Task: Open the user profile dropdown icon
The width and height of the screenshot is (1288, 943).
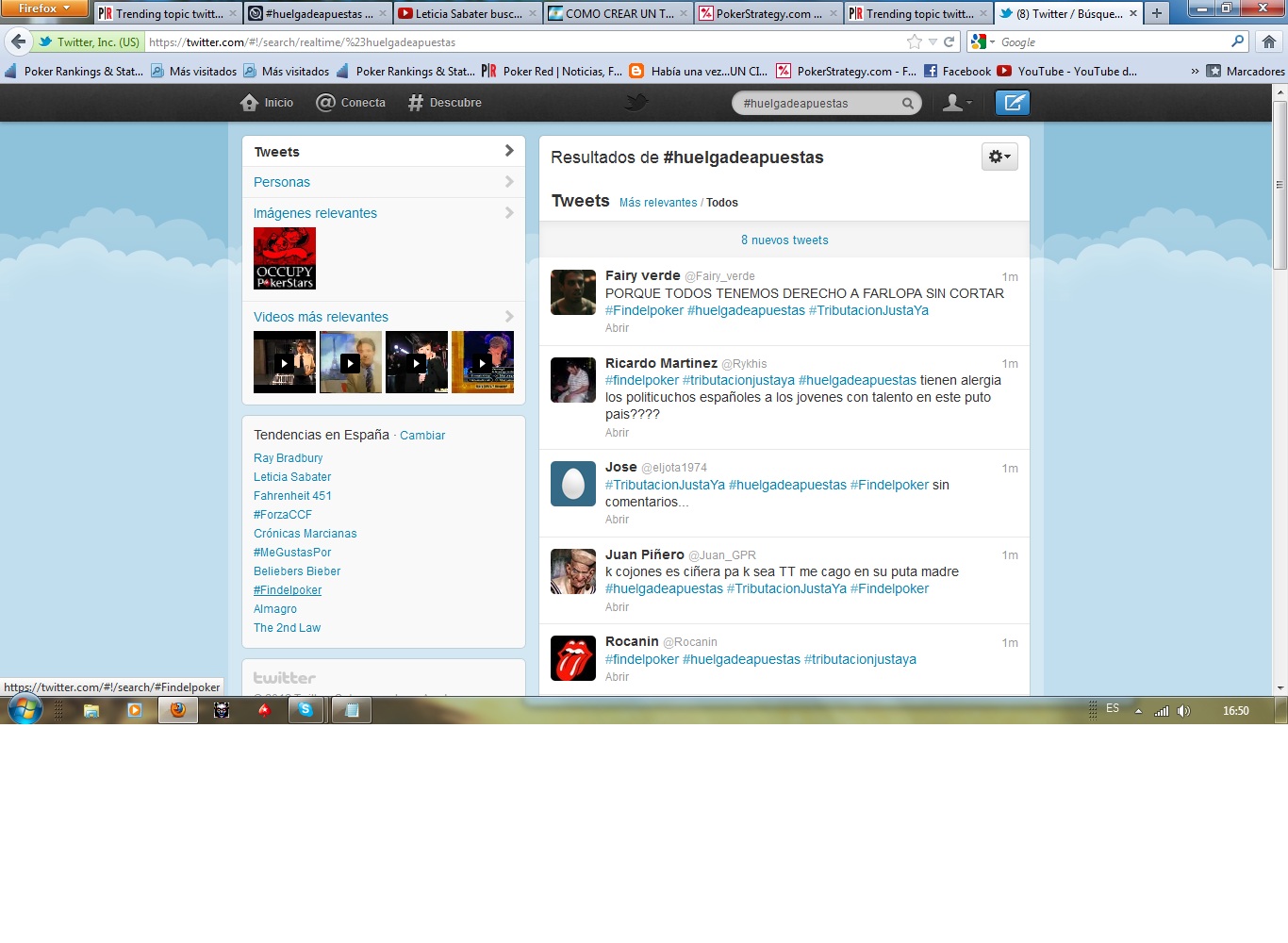Action: point(957,103)
